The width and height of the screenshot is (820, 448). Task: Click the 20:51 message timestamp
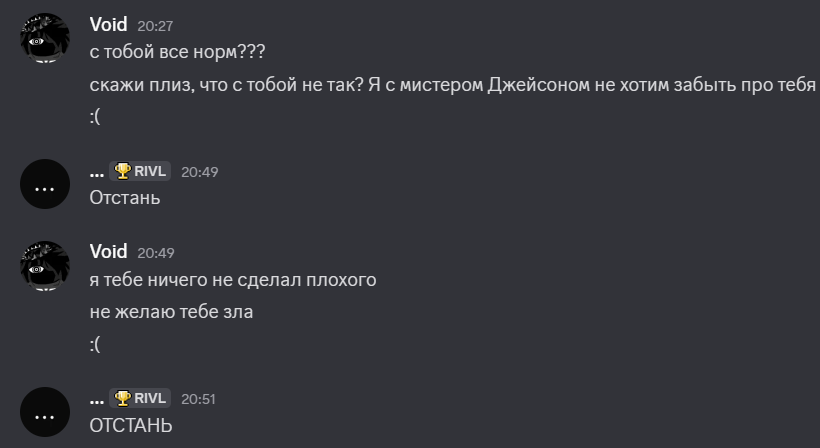point(198,398)
